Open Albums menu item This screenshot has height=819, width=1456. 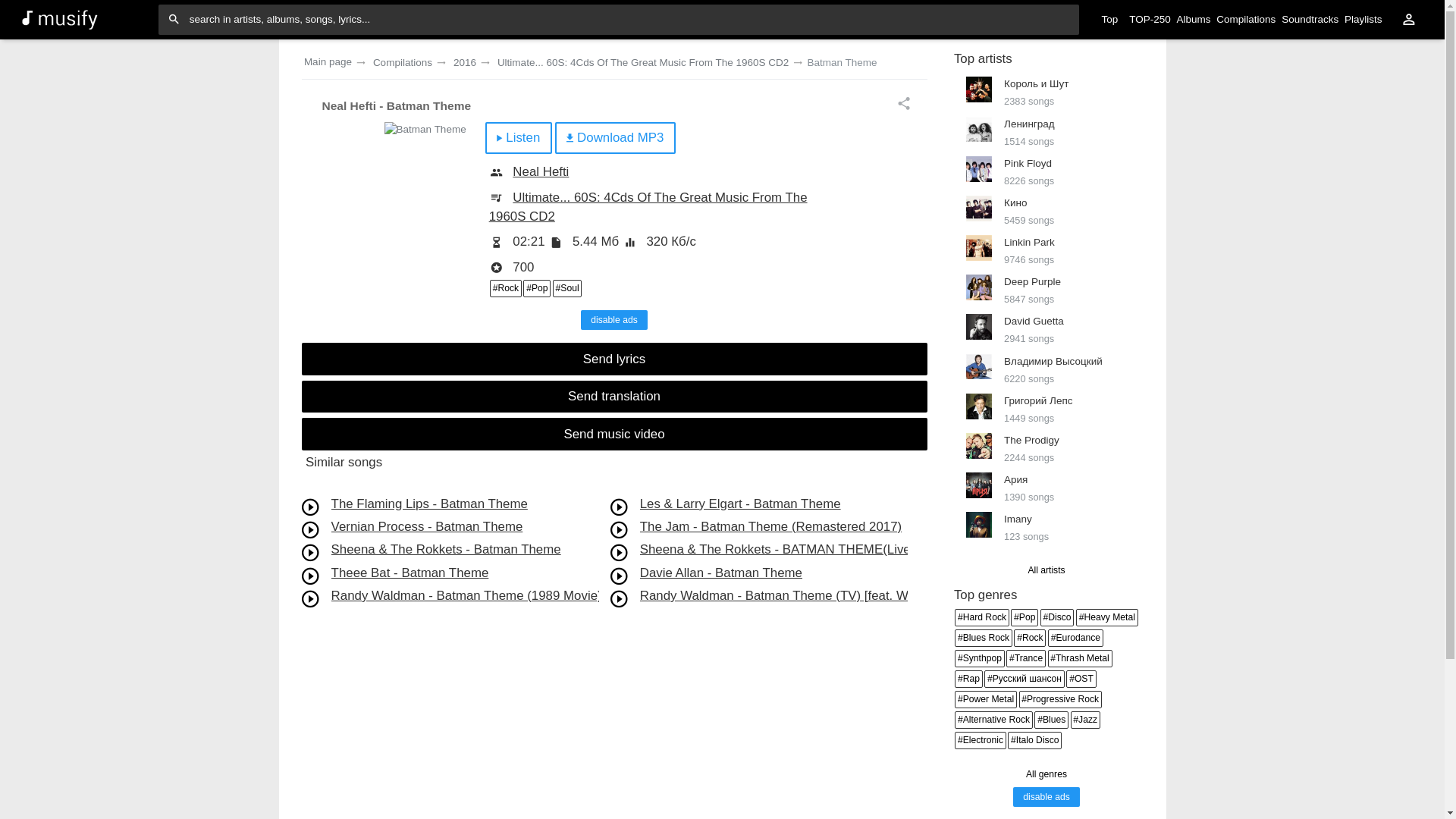(1194, 20)
